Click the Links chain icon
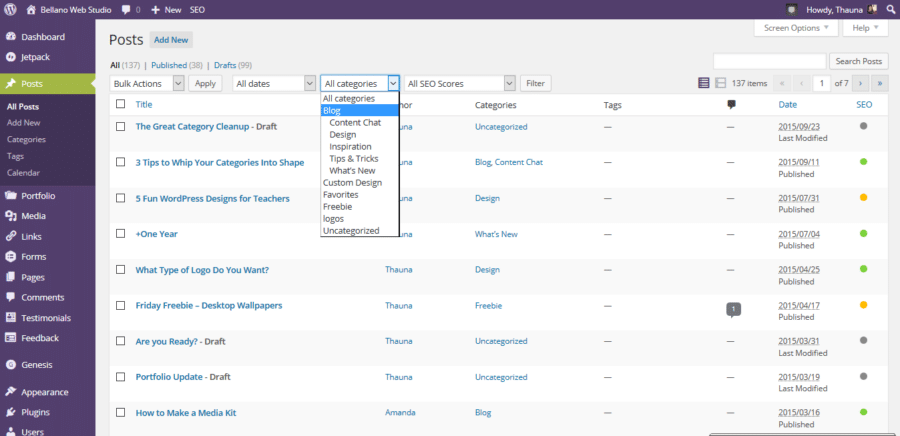The image size is (900, 436). click(x=10, y=236)
